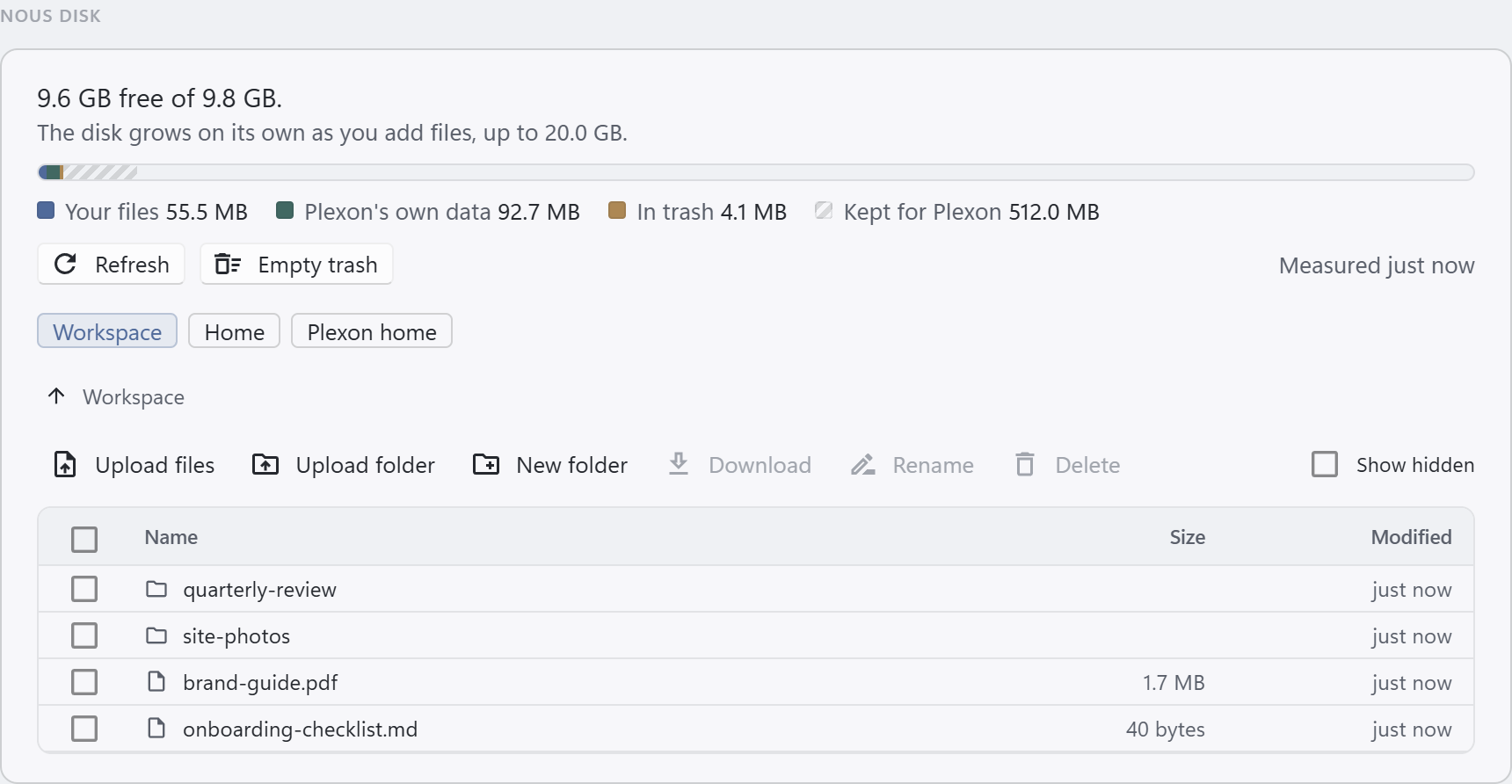This screenshot has width=1512, height=784.
Task: Check the site-photos row checkbox
Action: click(x=84, y=635)
